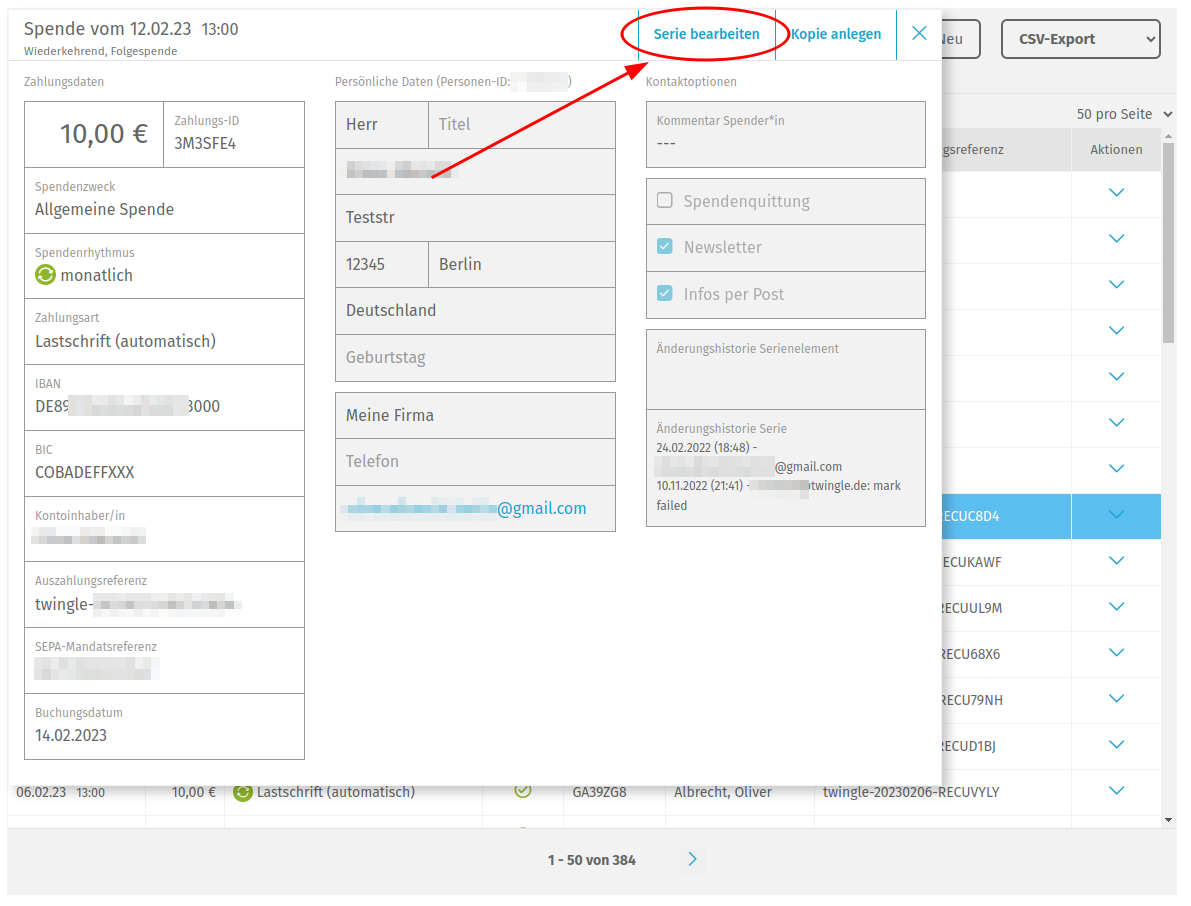Expand actions for row RECU79NH
Image resolution: width=1191 pixels, height=906 pixels.
click(1116, 699)
